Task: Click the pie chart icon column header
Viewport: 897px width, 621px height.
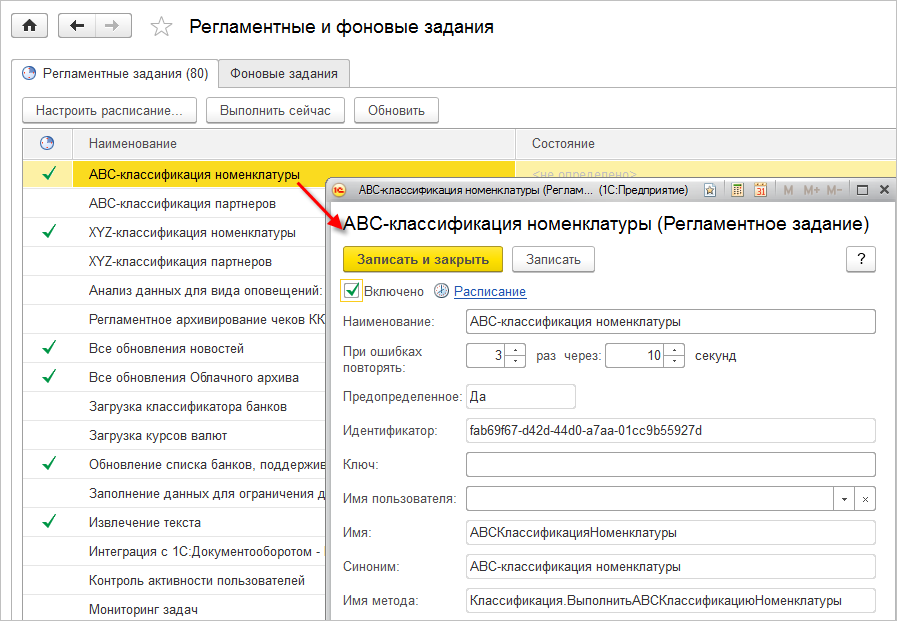Action: click(46, 143)
